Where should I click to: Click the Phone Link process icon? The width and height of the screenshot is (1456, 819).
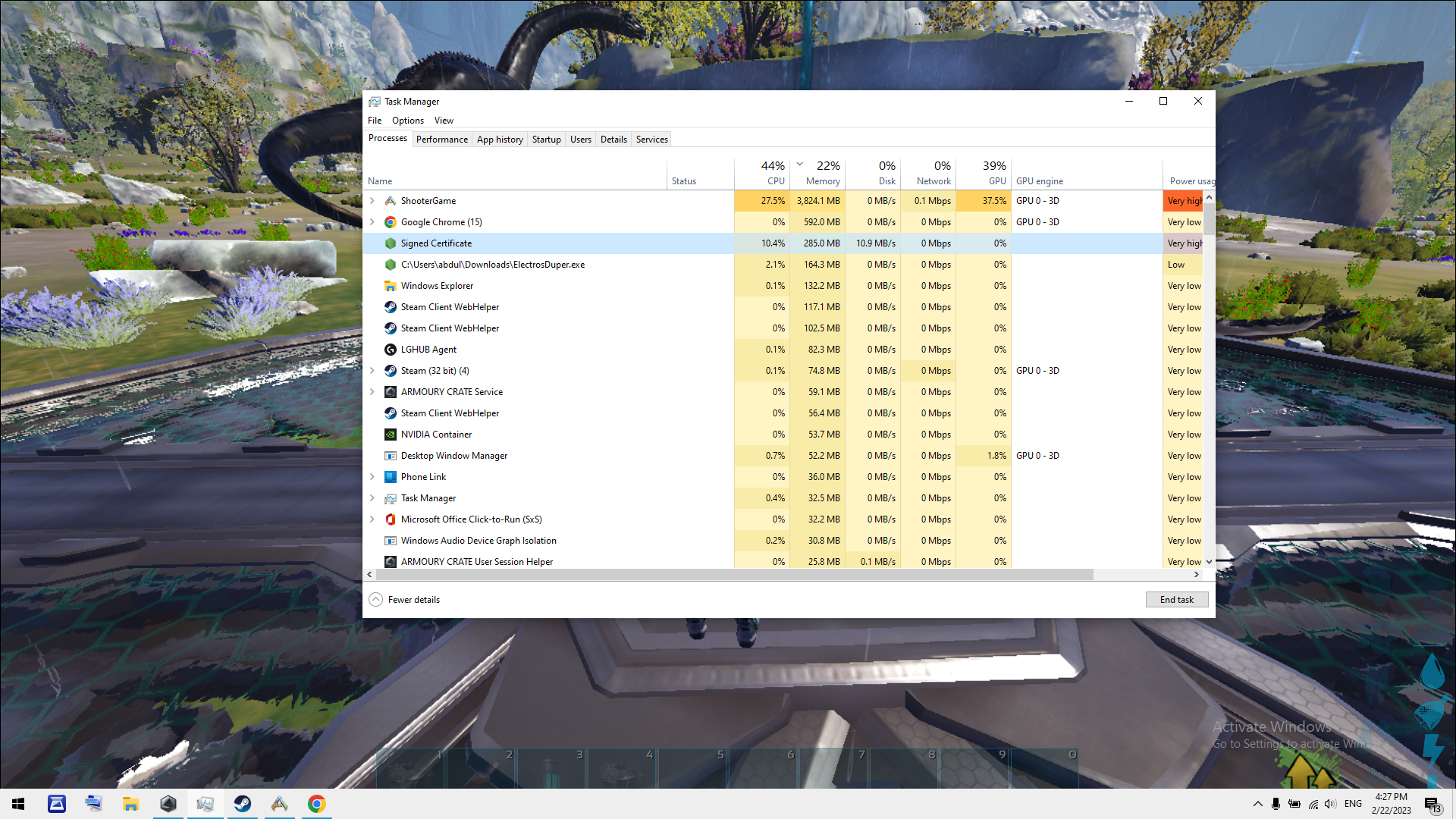point(390,477)
